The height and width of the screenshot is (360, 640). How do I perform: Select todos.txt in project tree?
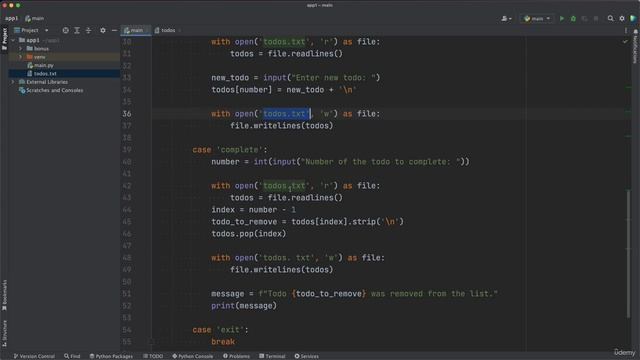coord(42,73)
